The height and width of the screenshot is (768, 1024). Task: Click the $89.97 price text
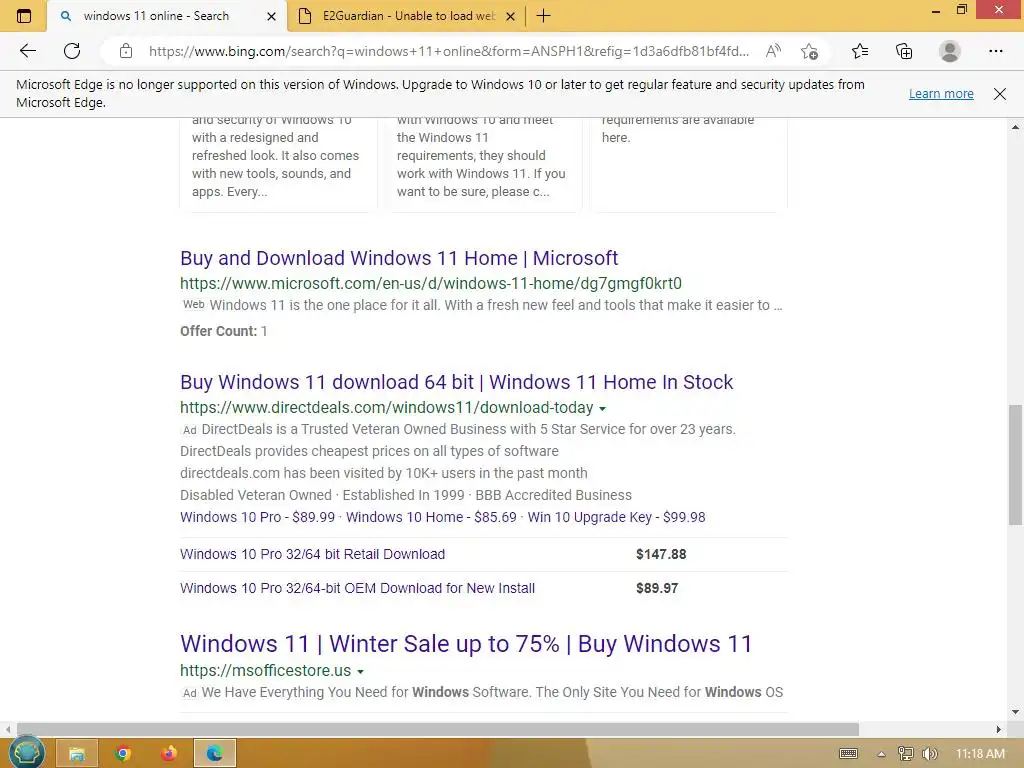657,588
